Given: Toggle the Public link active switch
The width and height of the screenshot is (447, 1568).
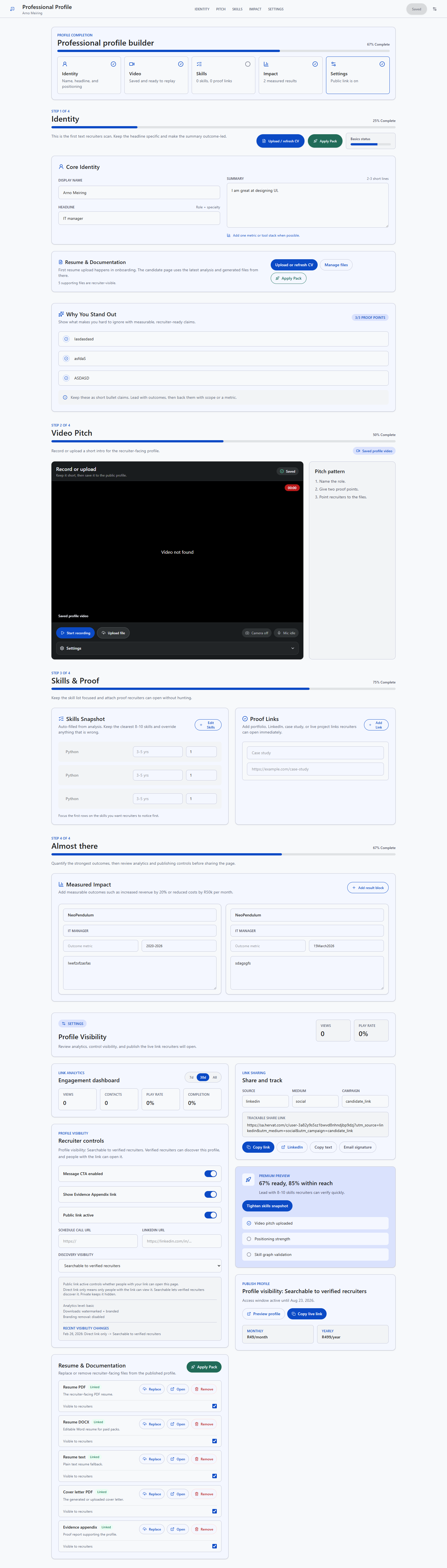Looking at the screenshot, I should pos(210,1215).
